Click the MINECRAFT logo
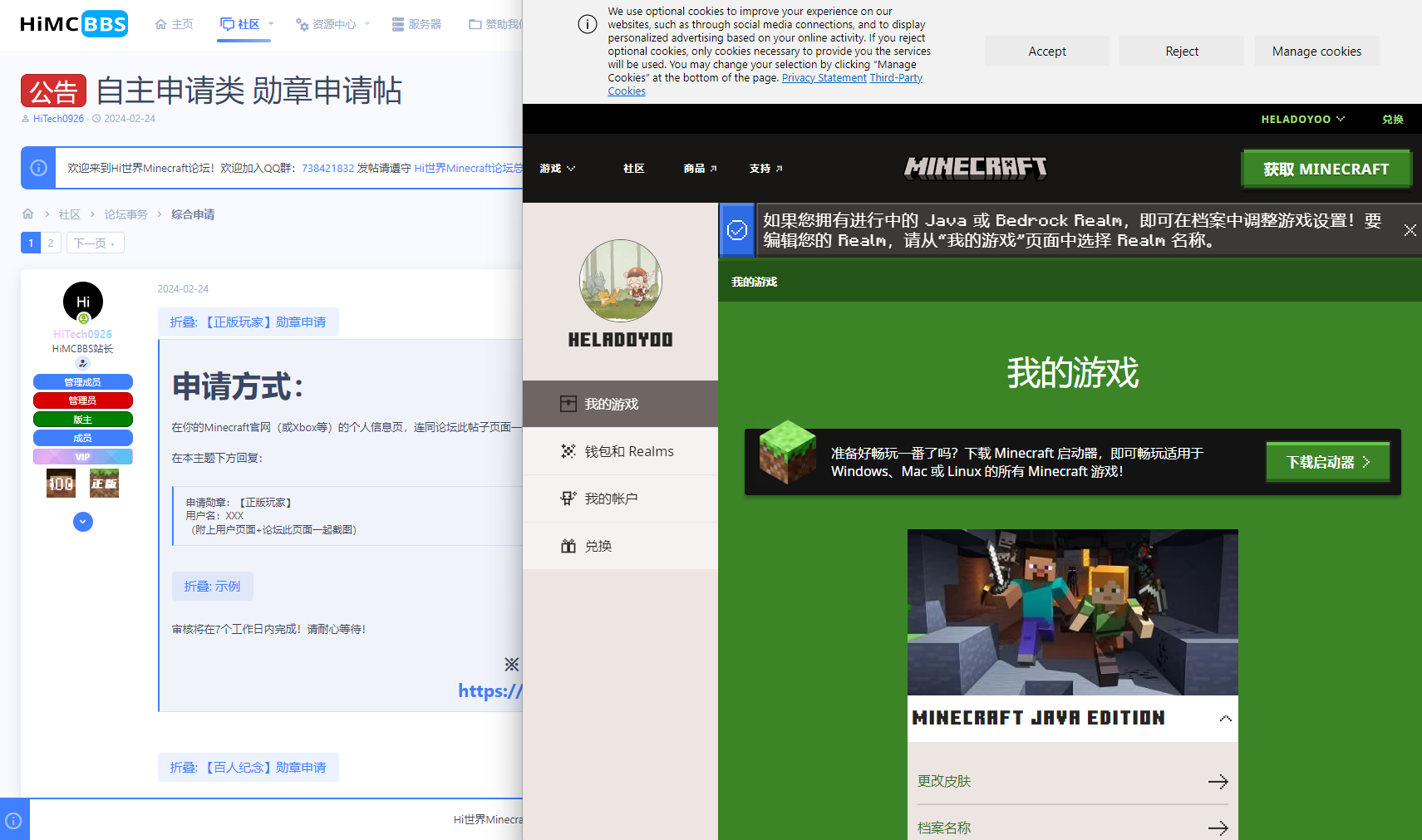The image size is (1422, 840). [x=975, y=168]
